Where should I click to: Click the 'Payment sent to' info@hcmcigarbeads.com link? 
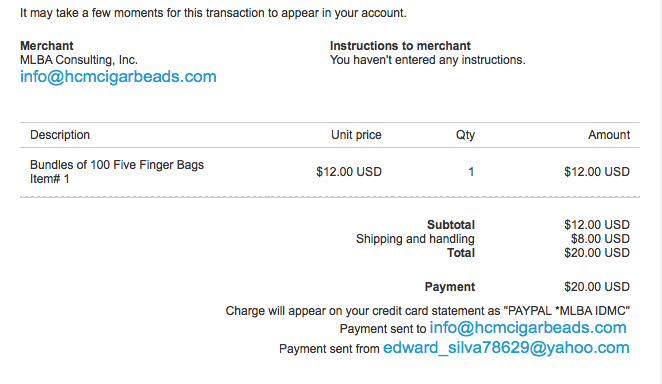528,327
